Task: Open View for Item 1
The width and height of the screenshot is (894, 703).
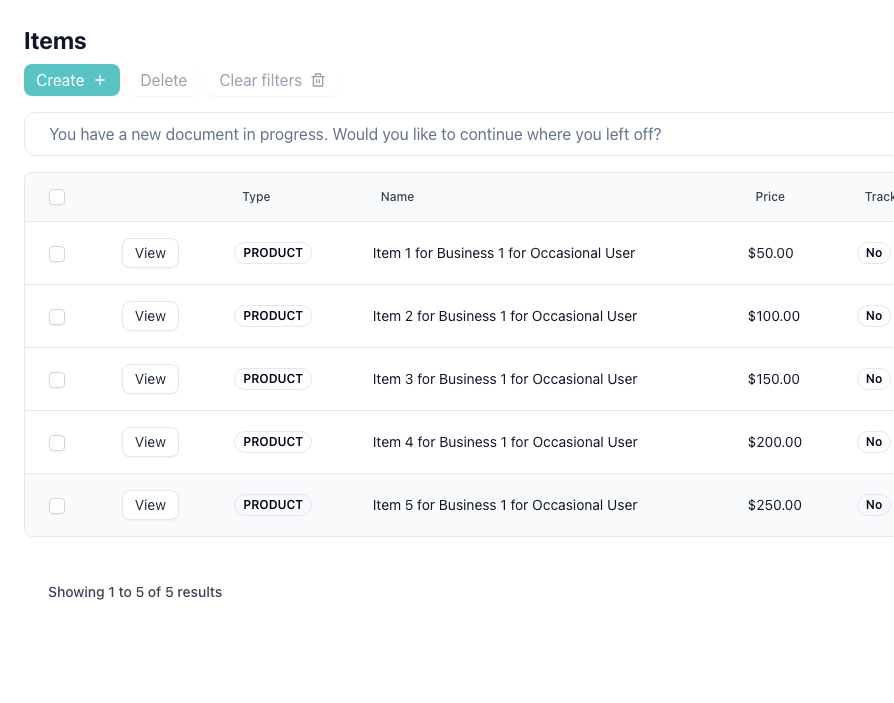Action: pyautogui.click(x=150, y=253)
